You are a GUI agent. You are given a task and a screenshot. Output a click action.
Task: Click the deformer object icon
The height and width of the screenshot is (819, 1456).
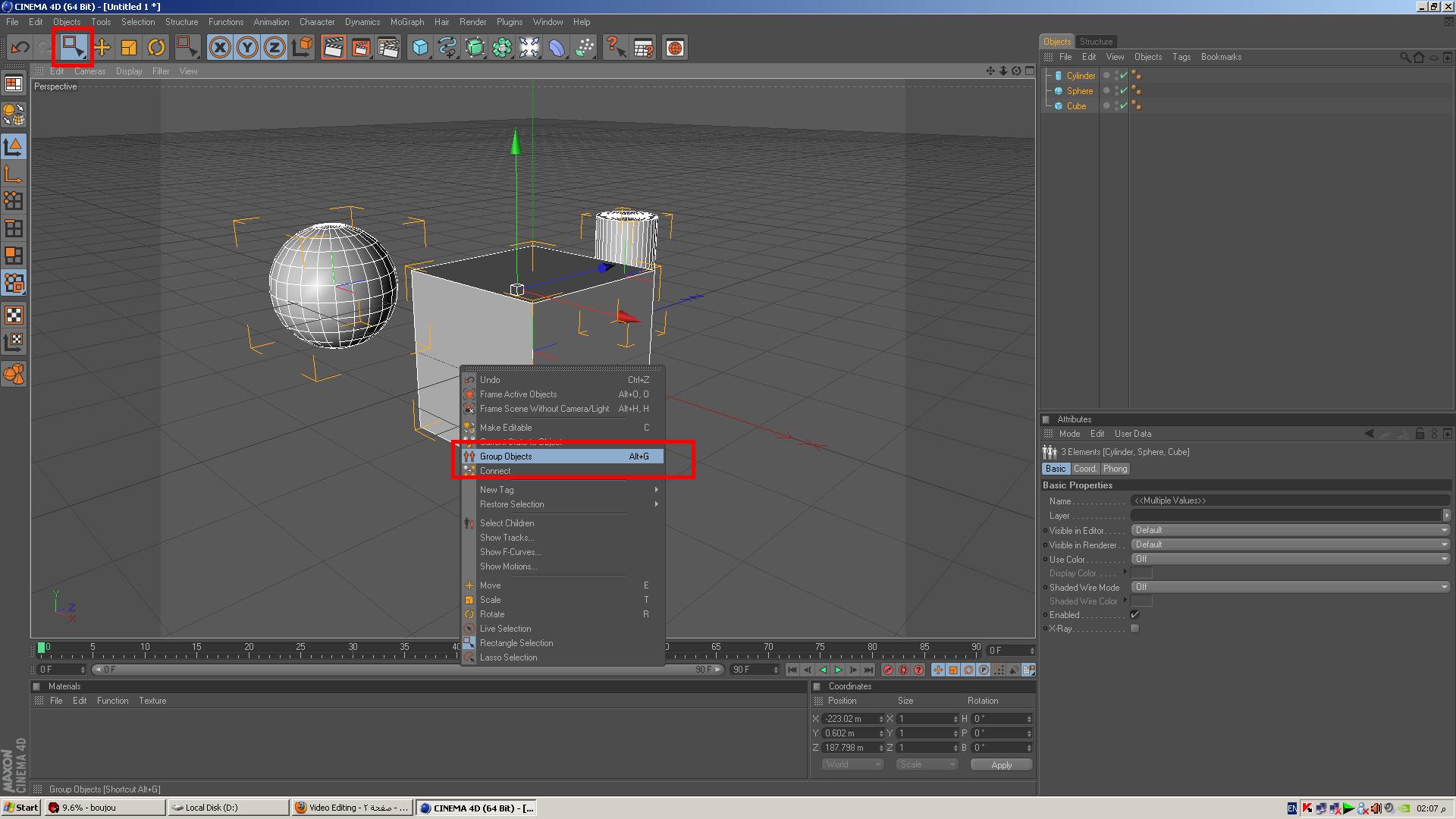point(557,48)
